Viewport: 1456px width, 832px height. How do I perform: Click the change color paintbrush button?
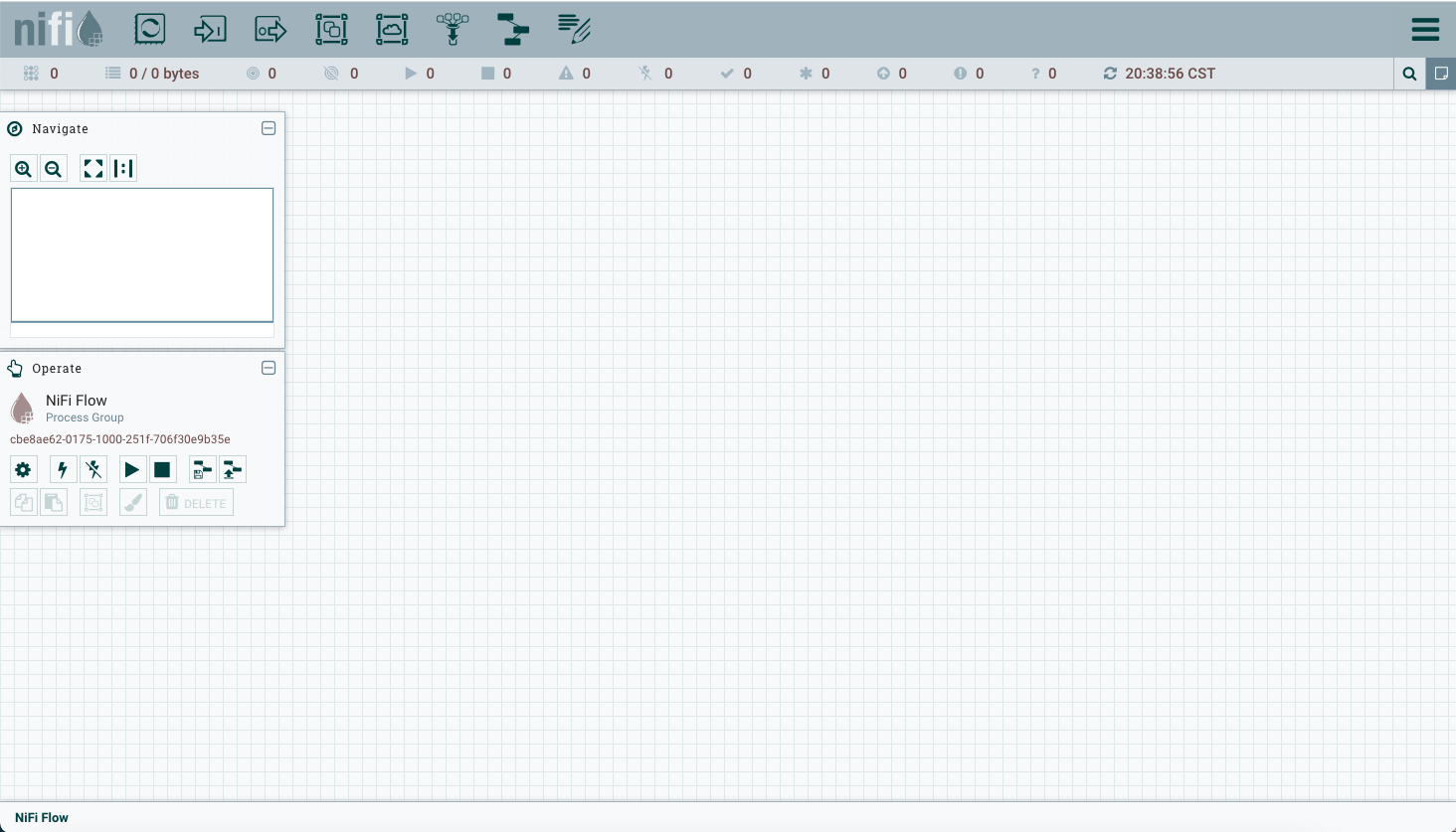[x=132, y=502]
